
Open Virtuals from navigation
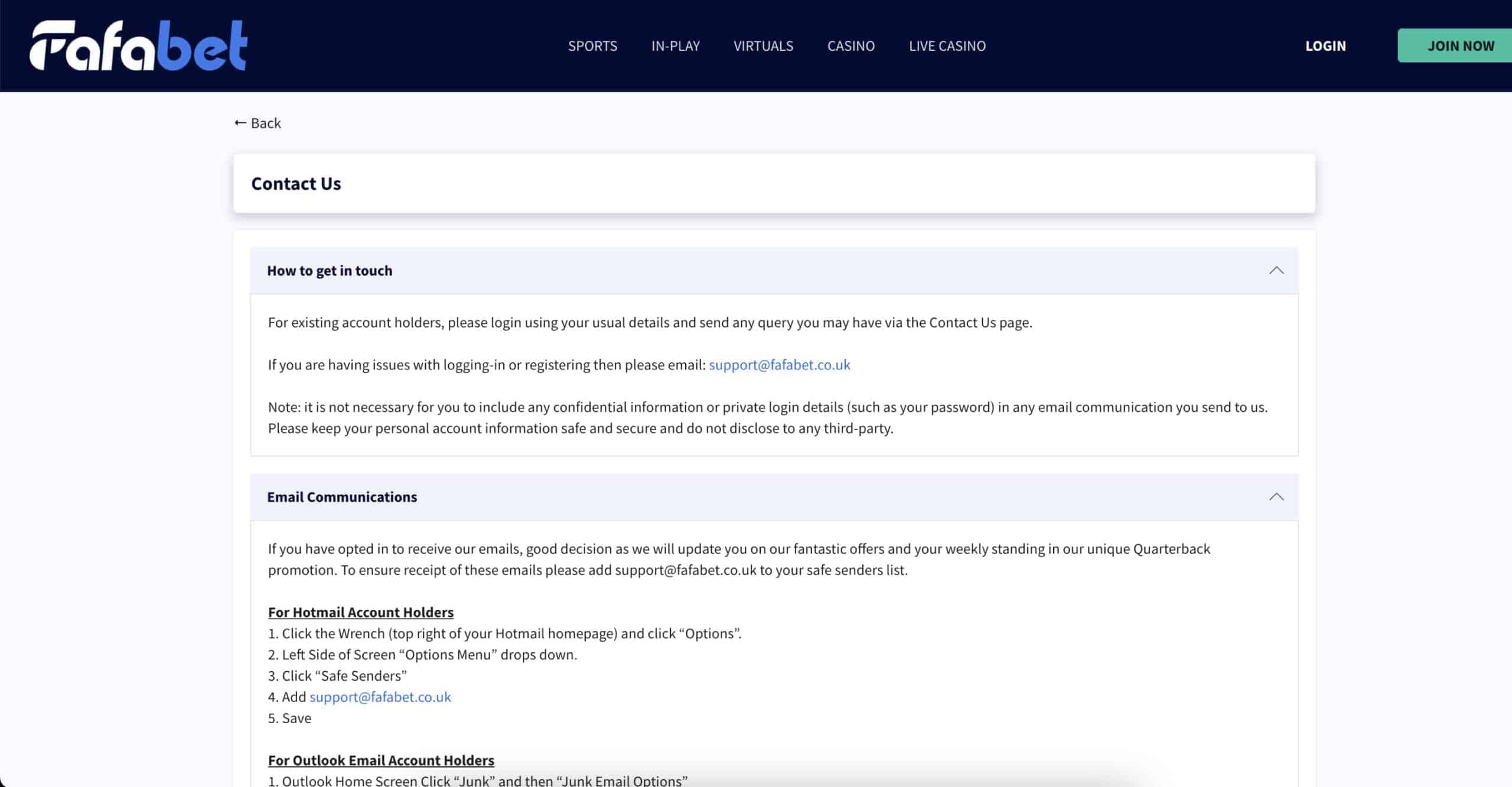[763, 46]
